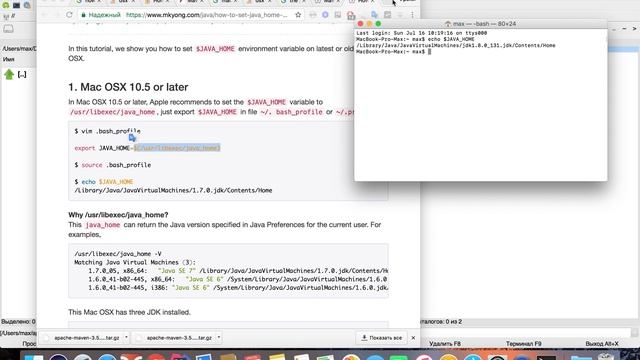Click the drive icon in file manager left panel
The width and height of the screenshot is (640, 360).
(x=8, y=29)
